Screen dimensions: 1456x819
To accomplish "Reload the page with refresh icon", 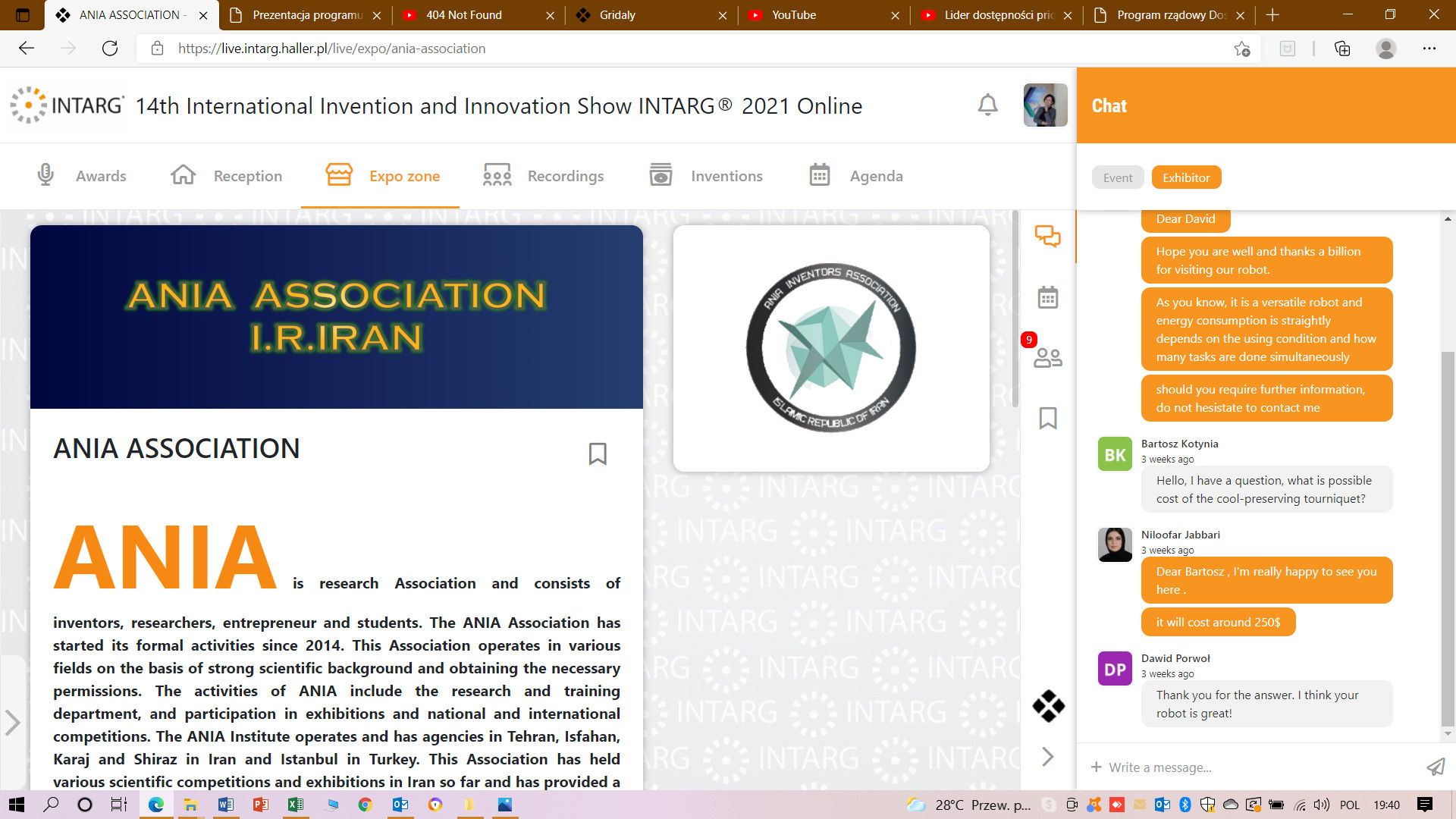I will 110,49.
